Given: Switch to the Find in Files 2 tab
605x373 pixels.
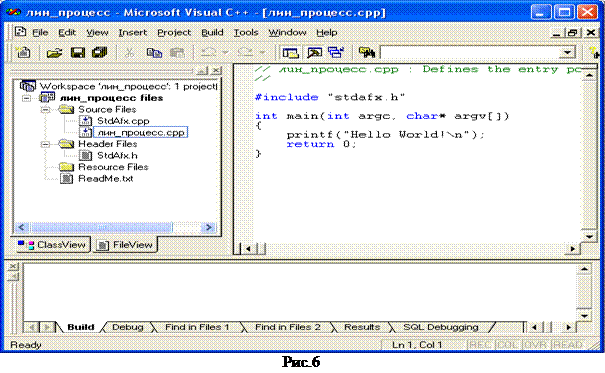Looking at the screenshot, I should [287, 327].
